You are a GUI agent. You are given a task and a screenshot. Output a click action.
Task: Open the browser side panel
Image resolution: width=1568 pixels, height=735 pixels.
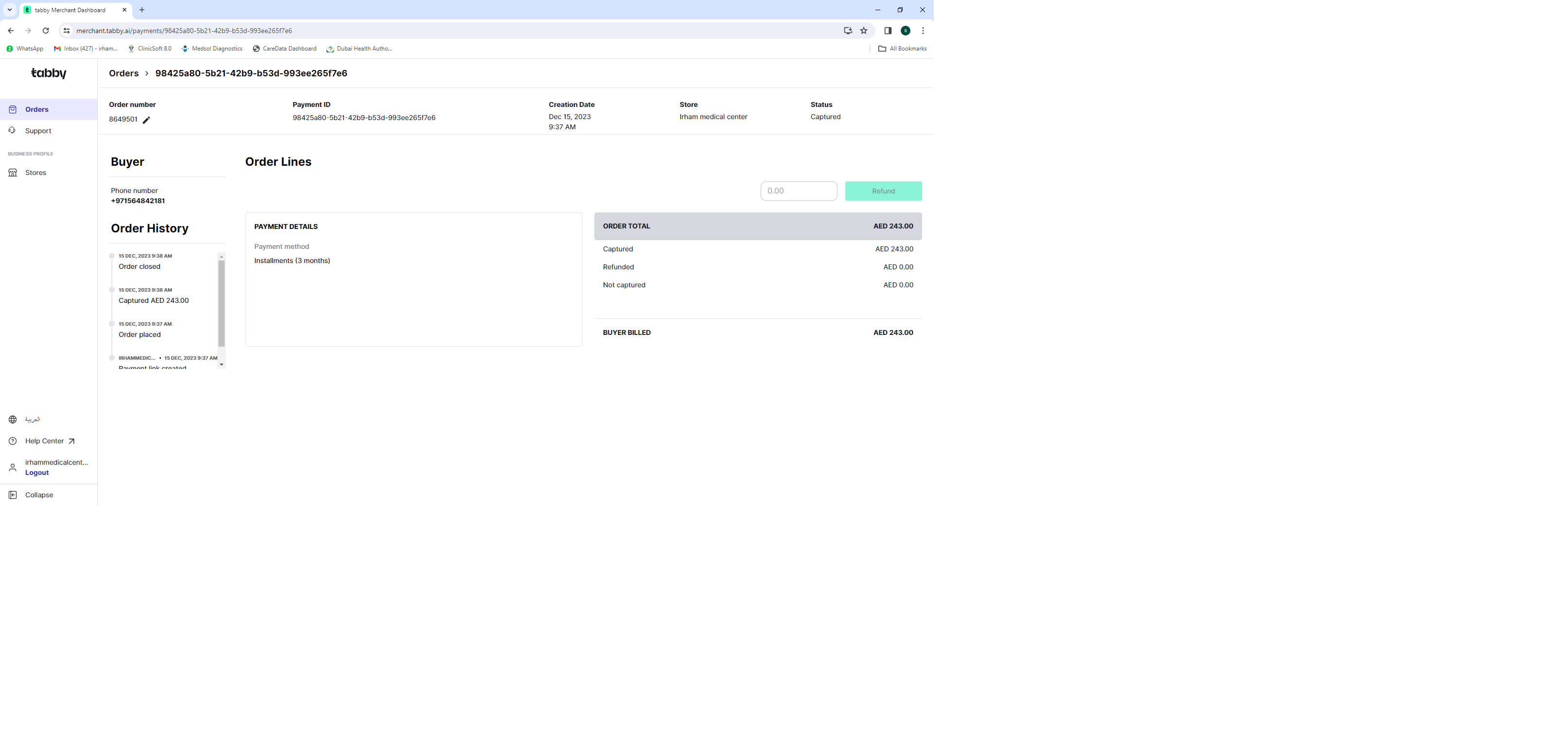click(888, 31)
